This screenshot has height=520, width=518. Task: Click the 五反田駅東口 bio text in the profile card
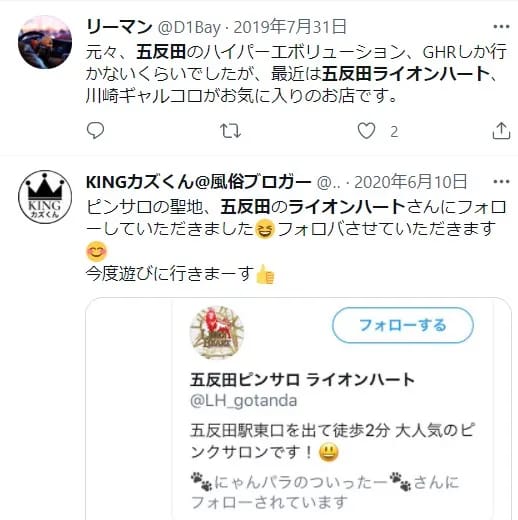pos(332,441)
